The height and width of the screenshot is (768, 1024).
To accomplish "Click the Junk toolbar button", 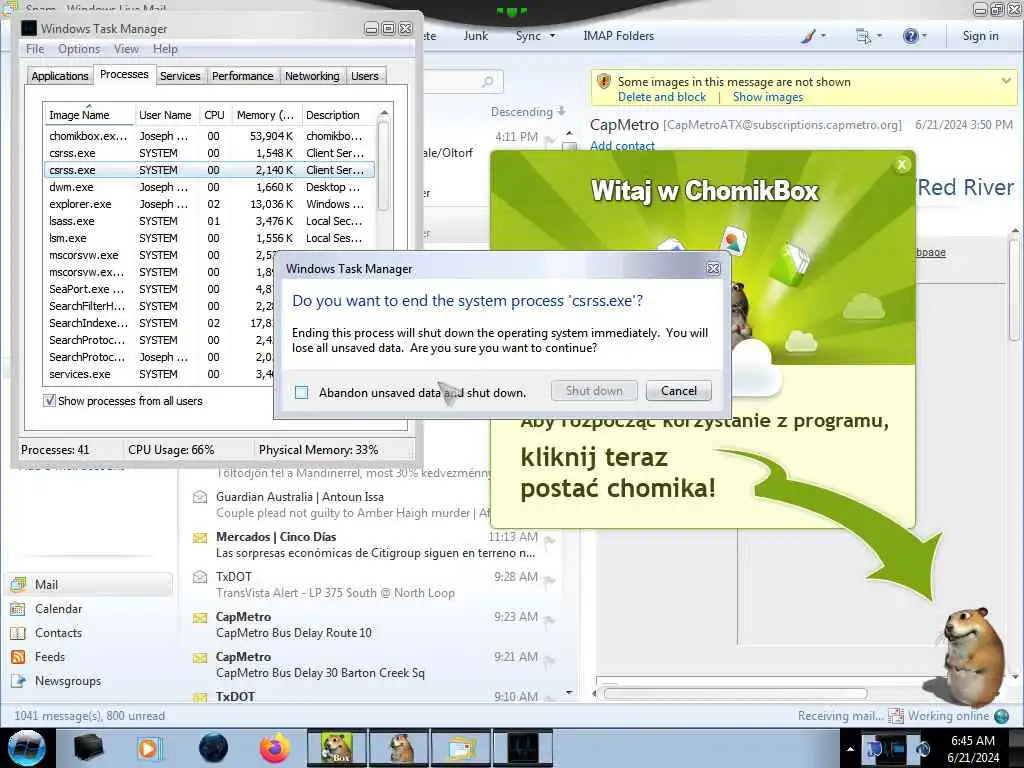I will point(475,36).
